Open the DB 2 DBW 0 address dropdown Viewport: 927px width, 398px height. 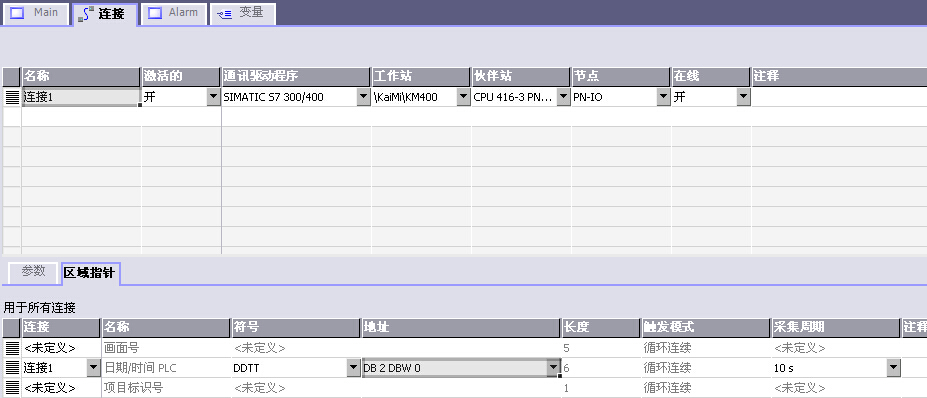(553, 368)
